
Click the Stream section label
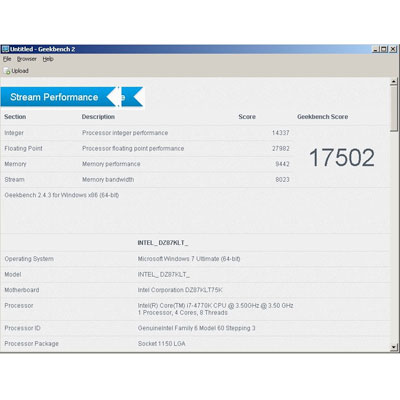point(14,179)
